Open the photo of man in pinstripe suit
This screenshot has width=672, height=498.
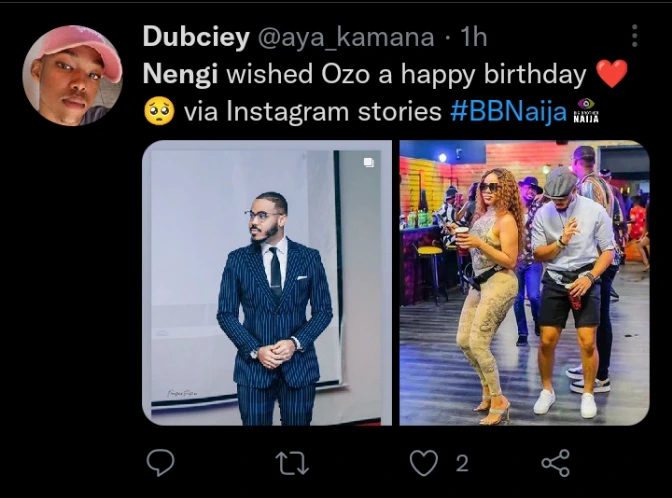(267, 283)
